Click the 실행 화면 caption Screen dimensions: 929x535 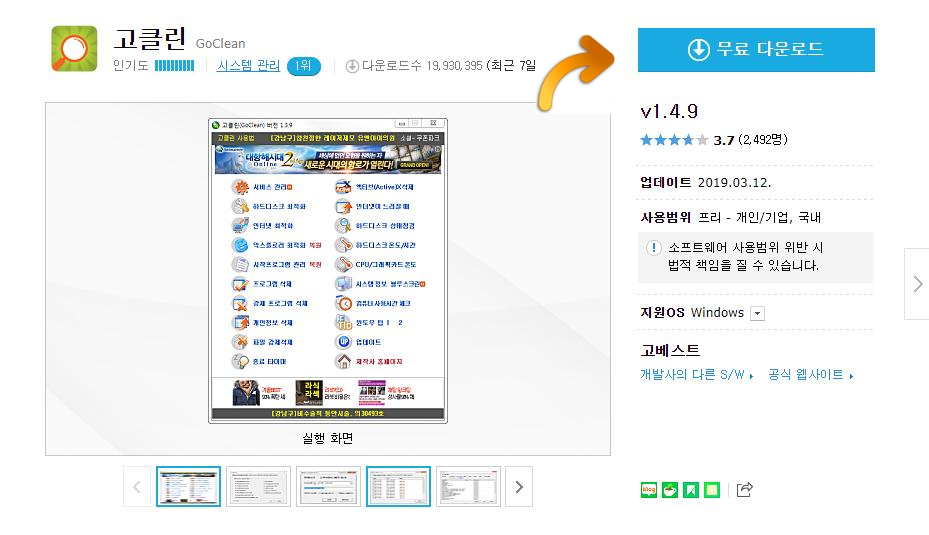point(328,438)
